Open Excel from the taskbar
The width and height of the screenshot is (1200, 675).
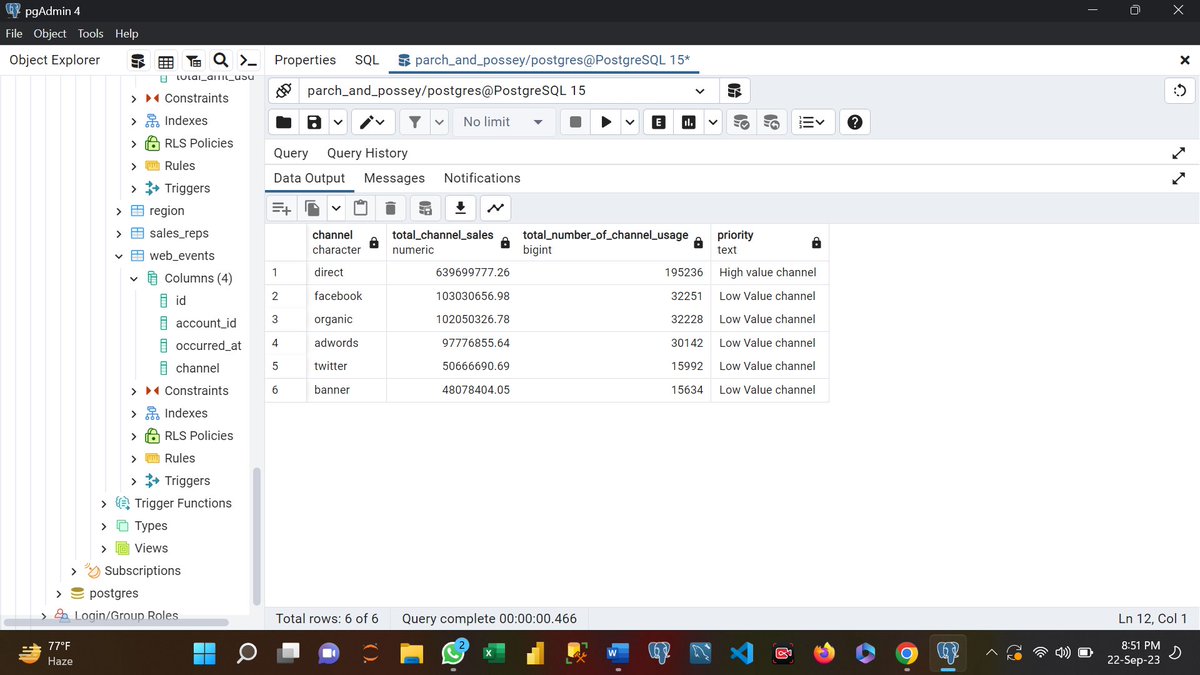point(494,653)
